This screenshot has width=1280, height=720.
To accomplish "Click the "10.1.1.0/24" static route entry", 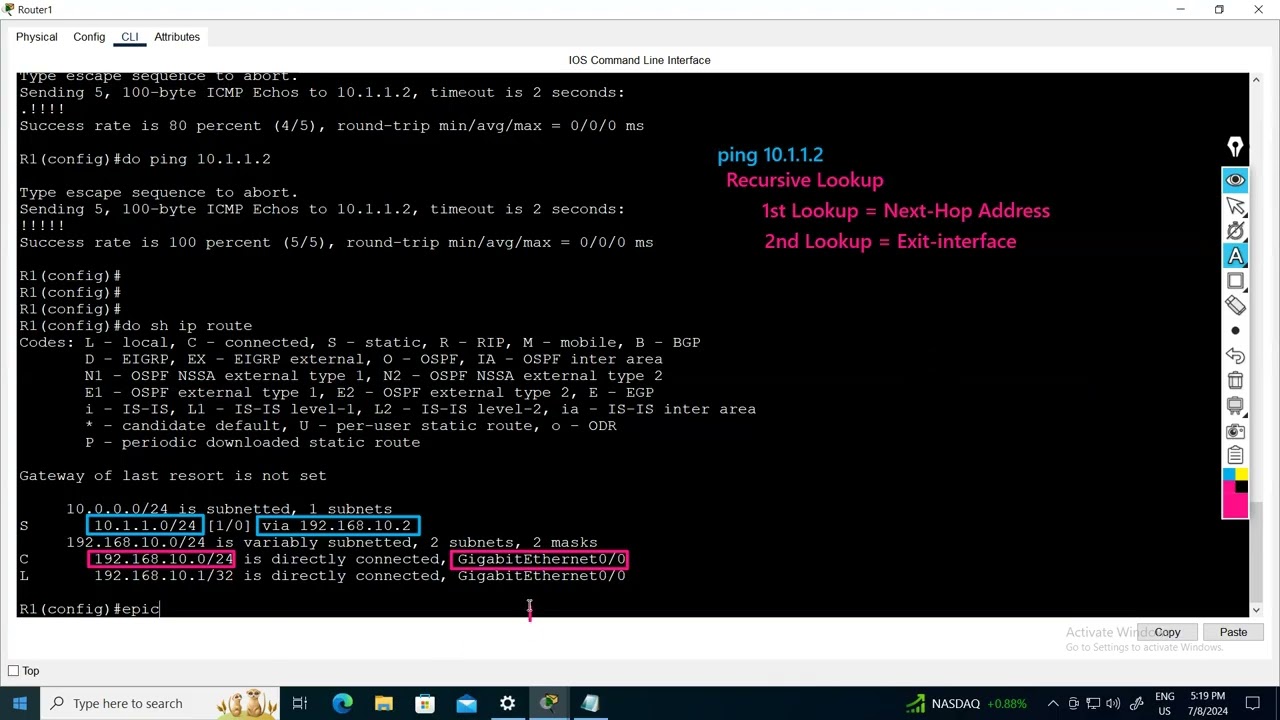I will [x=145, y=526].
